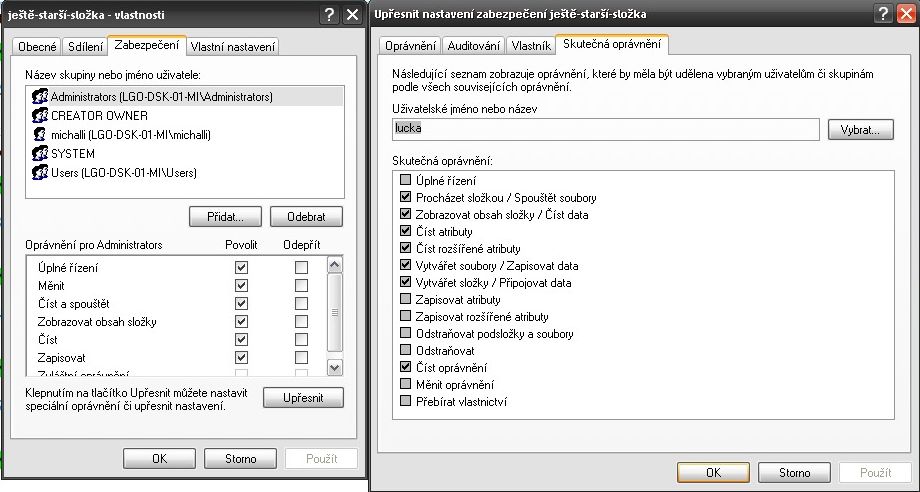Select SYSTEM entry in list
Viewport: 920px width, 492px height.
(185, 154)
